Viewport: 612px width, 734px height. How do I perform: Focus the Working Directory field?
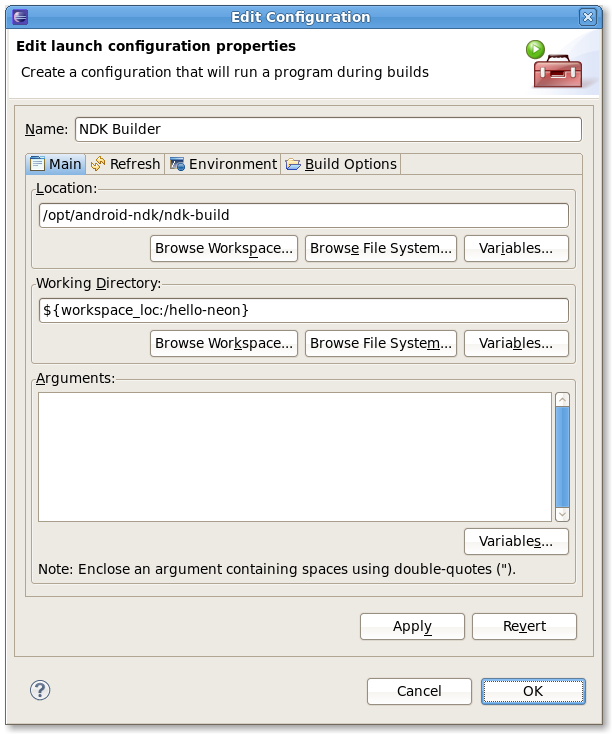pyautogui.click(x=304, y=310)
